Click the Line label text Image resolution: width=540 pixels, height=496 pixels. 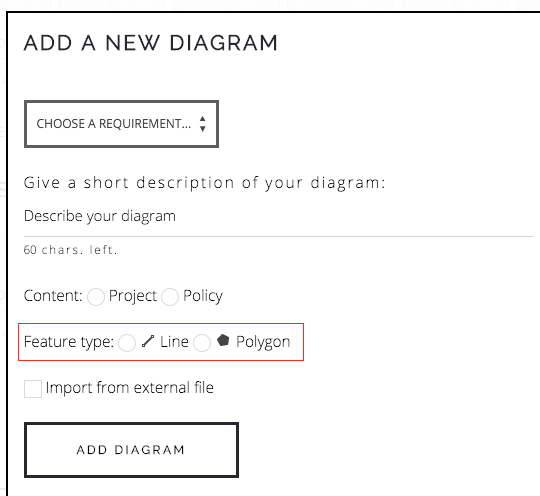tap(174, 342)
